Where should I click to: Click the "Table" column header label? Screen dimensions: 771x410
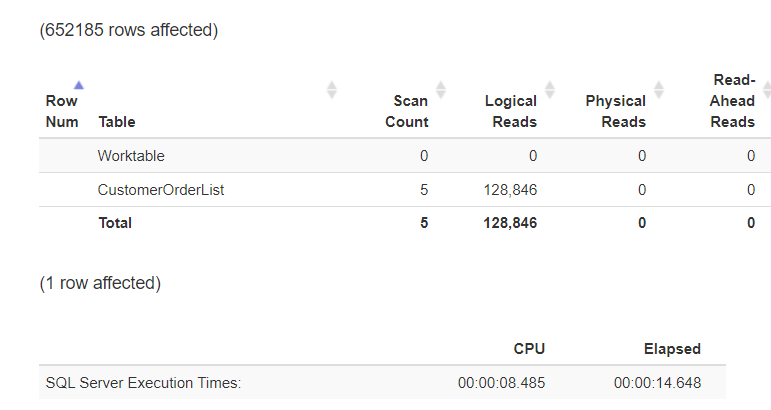[x=117, y=122]
